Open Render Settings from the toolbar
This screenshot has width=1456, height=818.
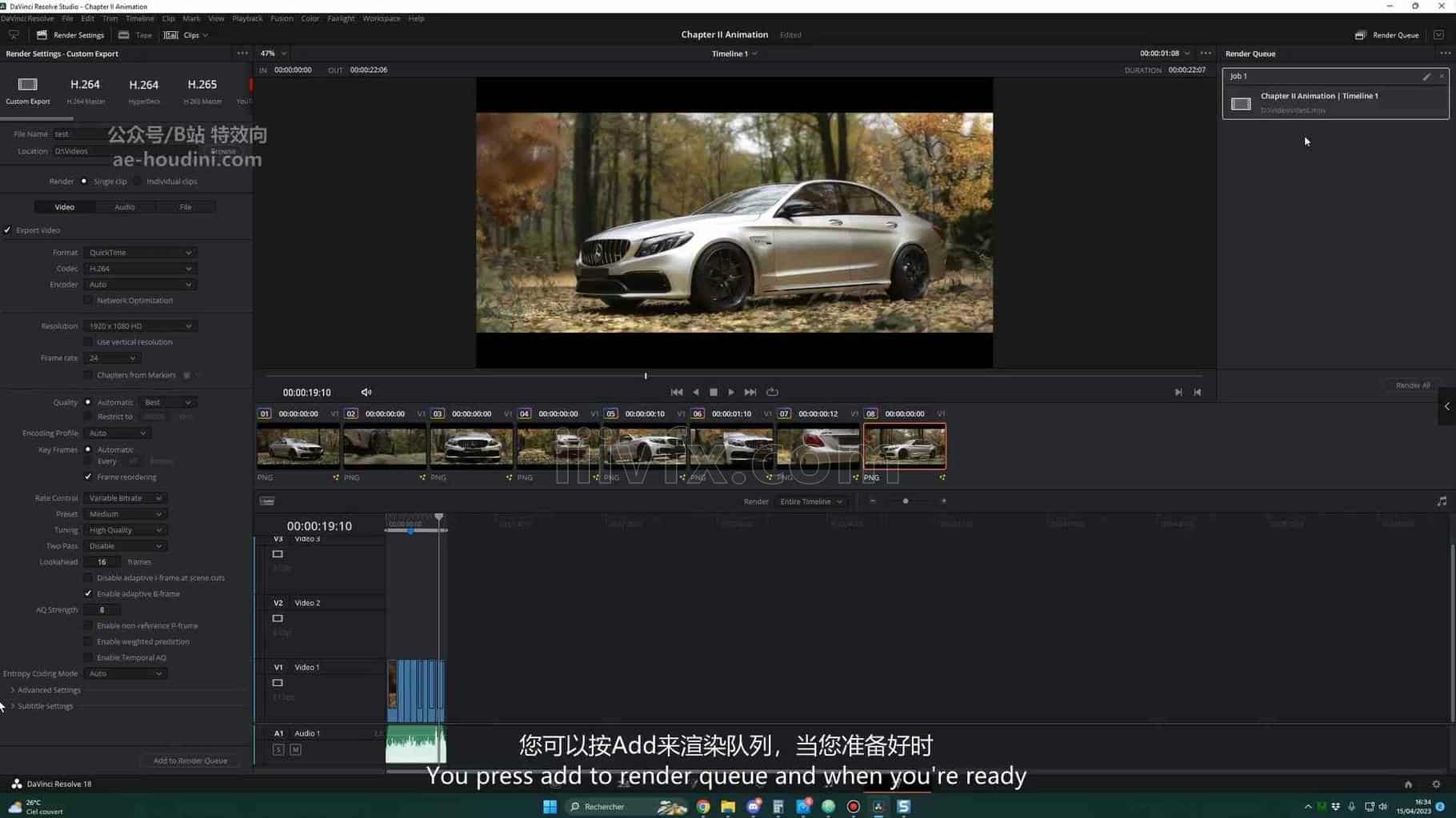(71, 34)
